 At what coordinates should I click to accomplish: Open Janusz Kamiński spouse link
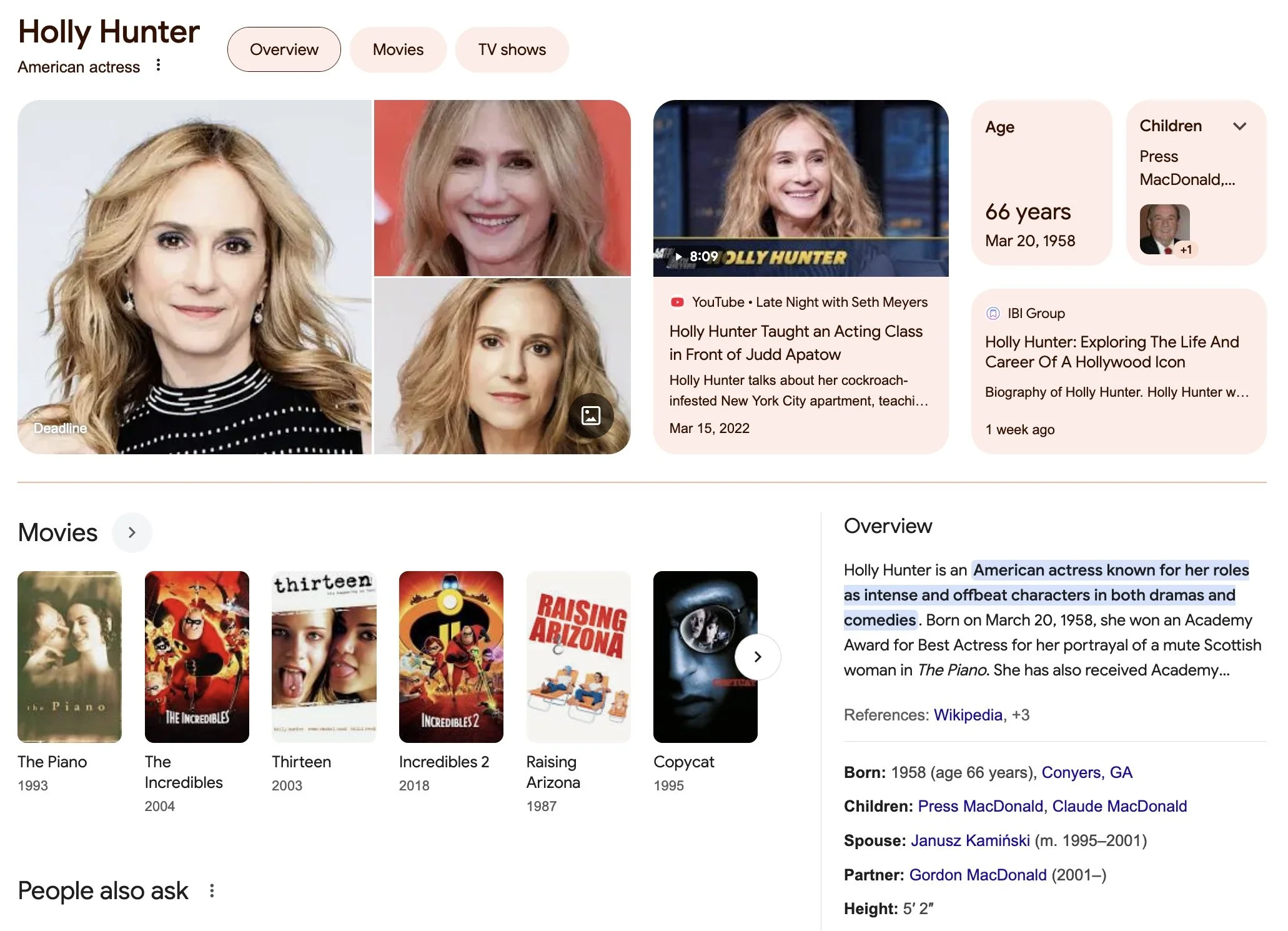coord(969,840)
